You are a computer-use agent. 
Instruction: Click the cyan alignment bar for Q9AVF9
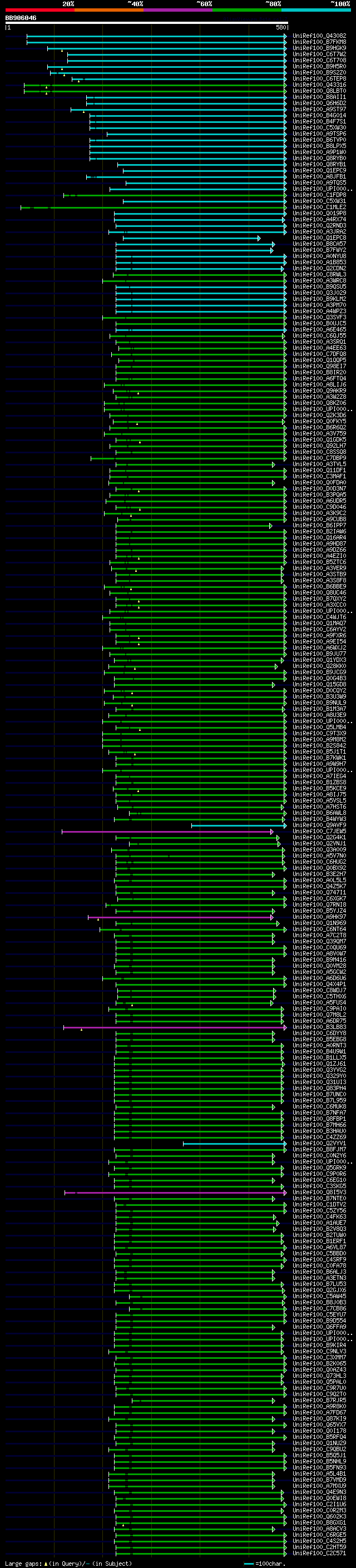pyautogui.click(x=239, y=825)
